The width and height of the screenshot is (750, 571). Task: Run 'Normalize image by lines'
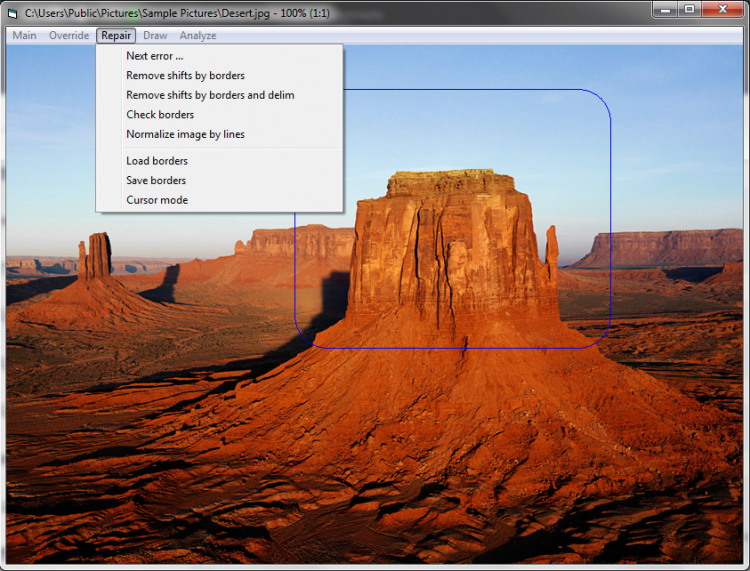pos(220,134)
